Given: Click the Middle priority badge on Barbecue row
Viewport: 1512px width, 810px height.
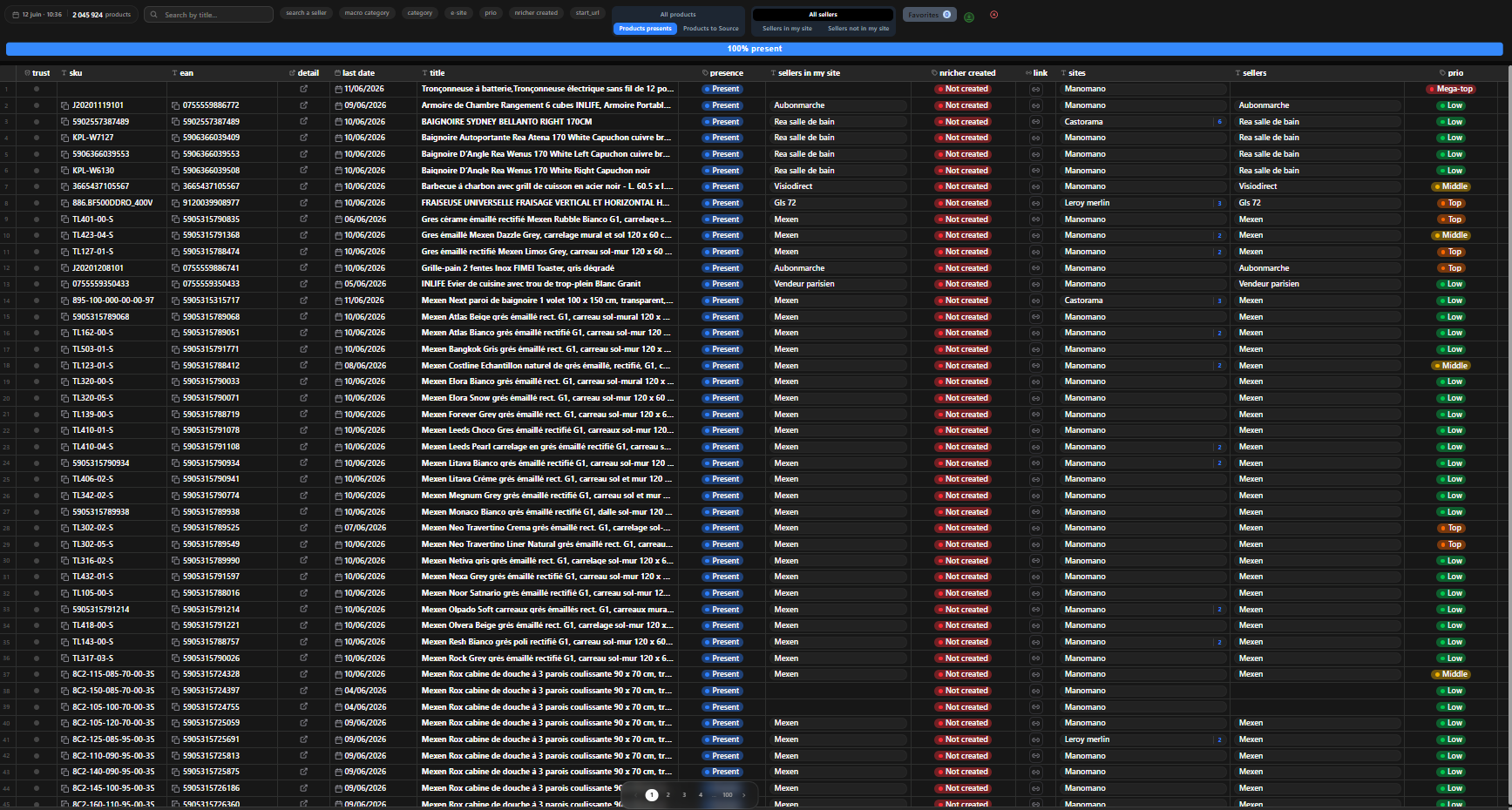Looking at the screenshot, I should coord(1450,186).
